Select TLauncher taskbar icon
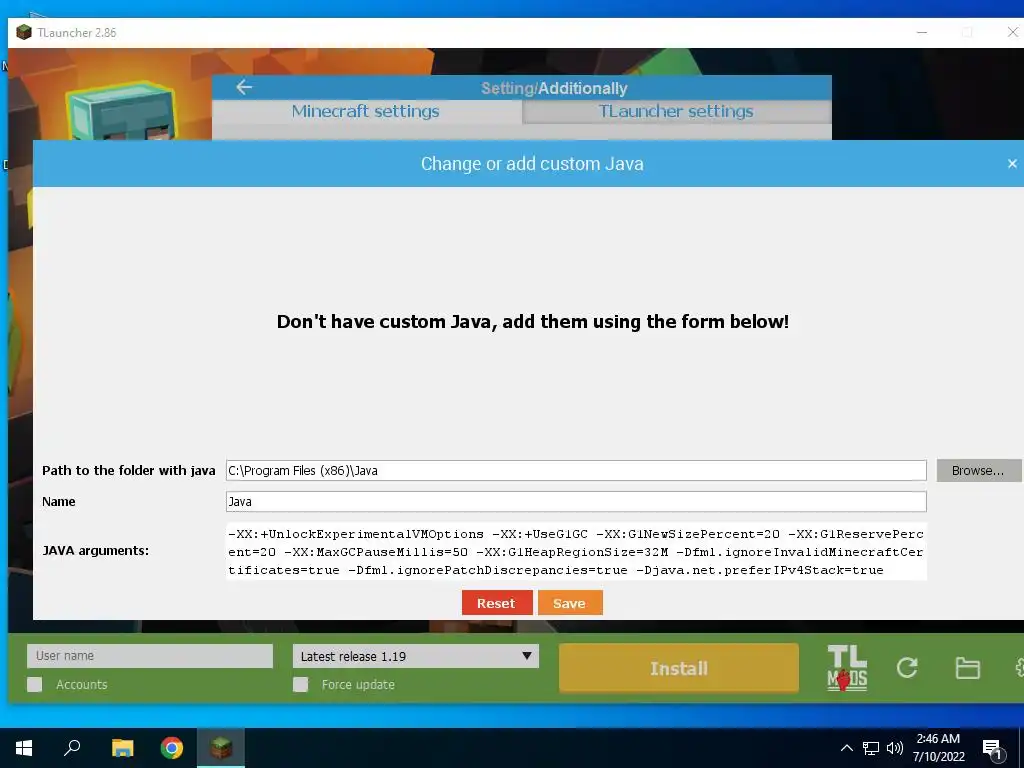This screenshot has width=1024, height=768. pyautogui.click(x=221, y=748)
